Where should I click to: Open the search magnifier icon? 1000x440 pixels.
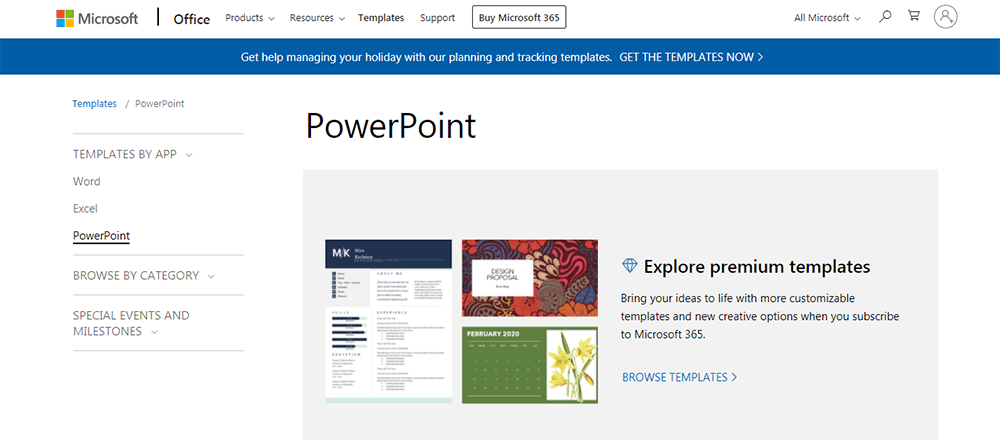(x=885, y=17)
